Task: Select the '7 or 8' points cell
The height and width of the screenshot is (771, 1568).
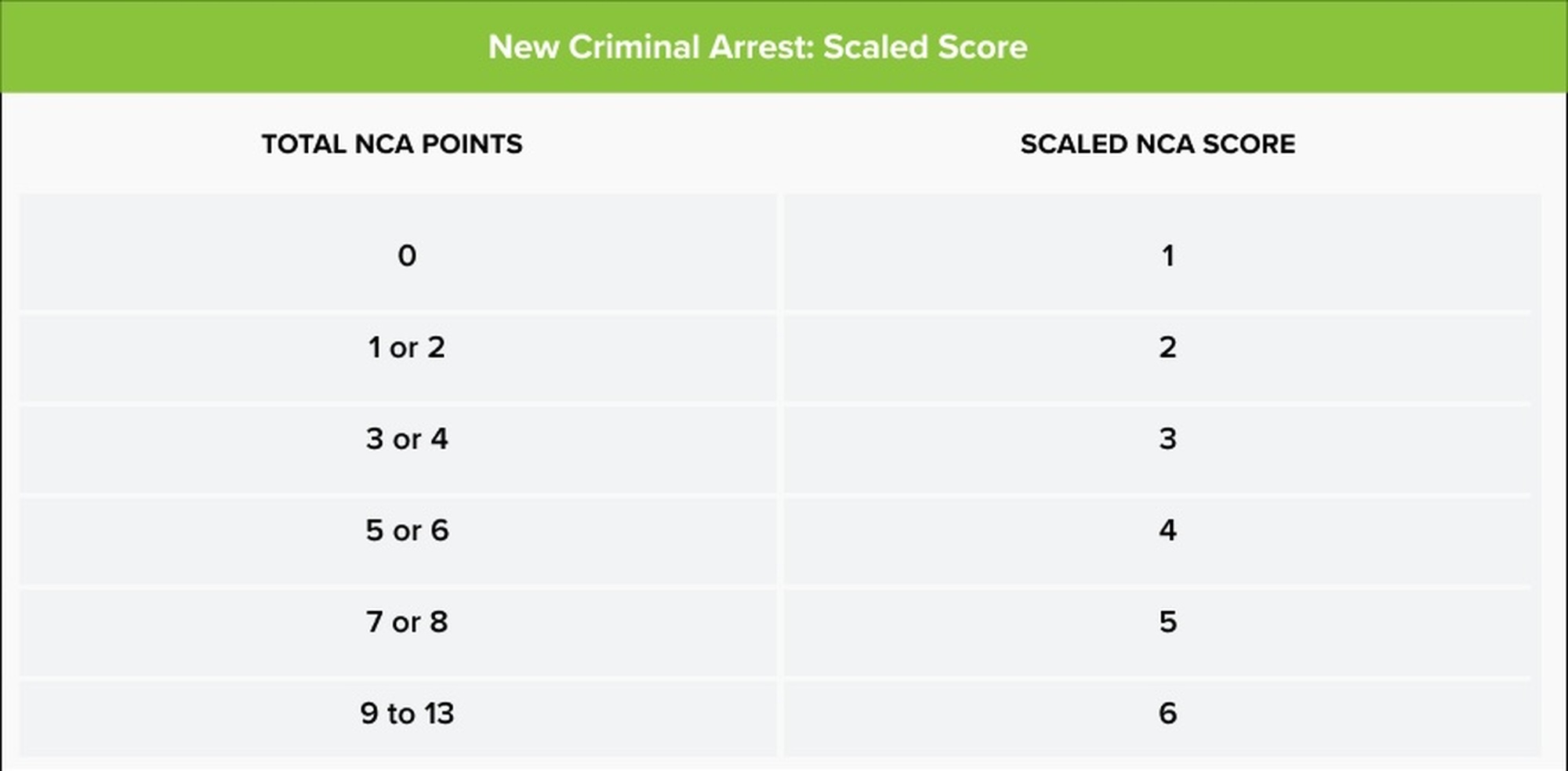Action: pos(406,622)
